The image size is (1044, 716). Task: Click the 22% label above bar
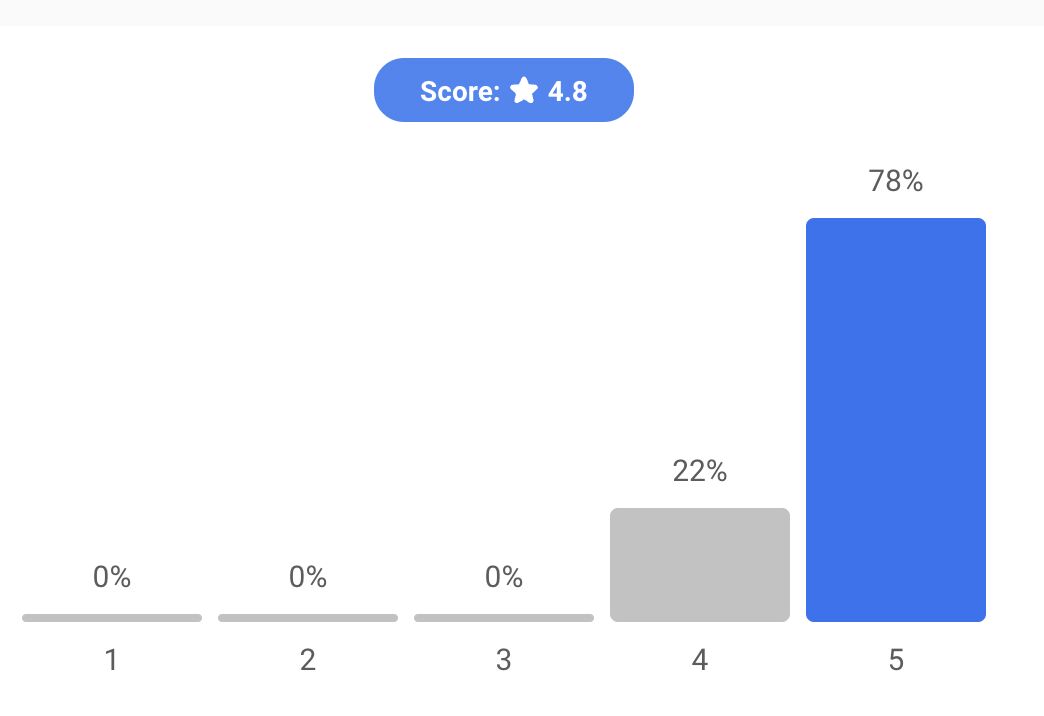point(700,471)
